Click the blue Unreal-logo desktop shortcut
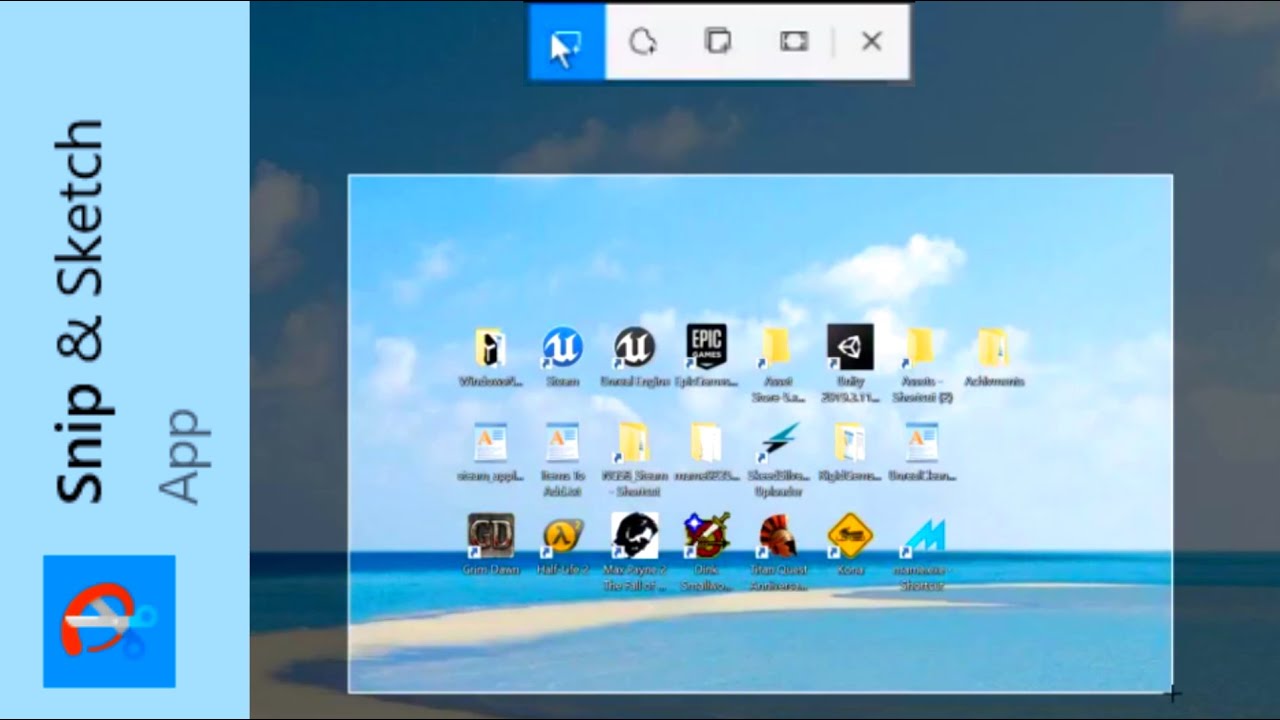Viewport: 1280px width, 720px height. point(562,355)
